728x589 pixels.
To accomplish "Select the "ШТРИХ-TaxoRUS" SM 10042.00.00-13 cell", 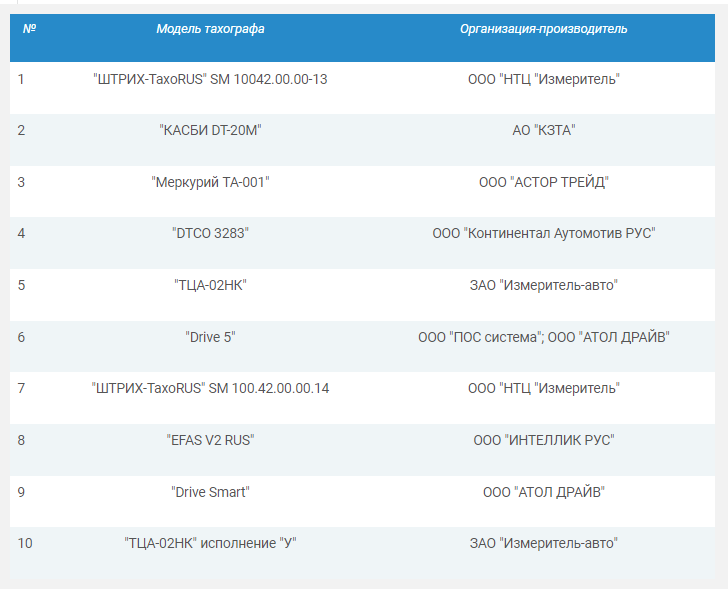I will click(210, 79).
